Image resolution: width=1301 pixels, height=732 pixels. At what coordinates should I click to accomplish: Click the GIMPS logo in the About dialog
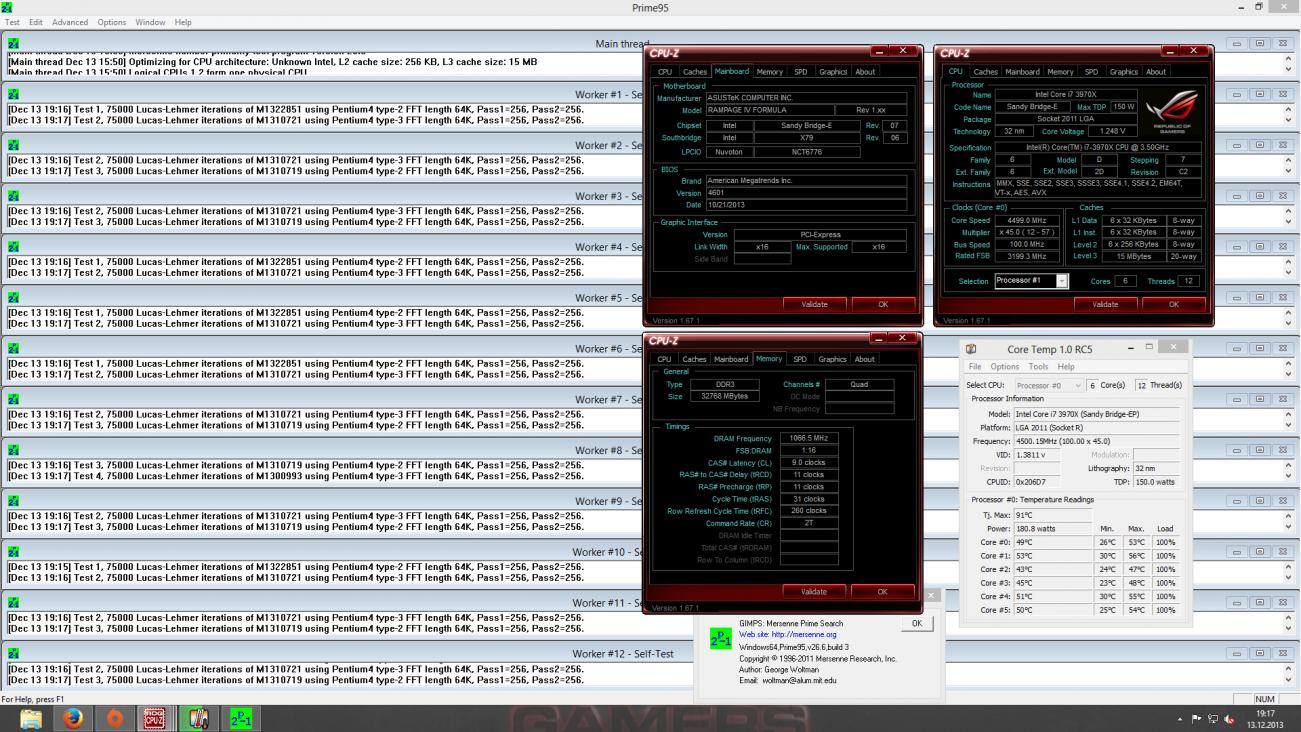(x=720, y=638)
